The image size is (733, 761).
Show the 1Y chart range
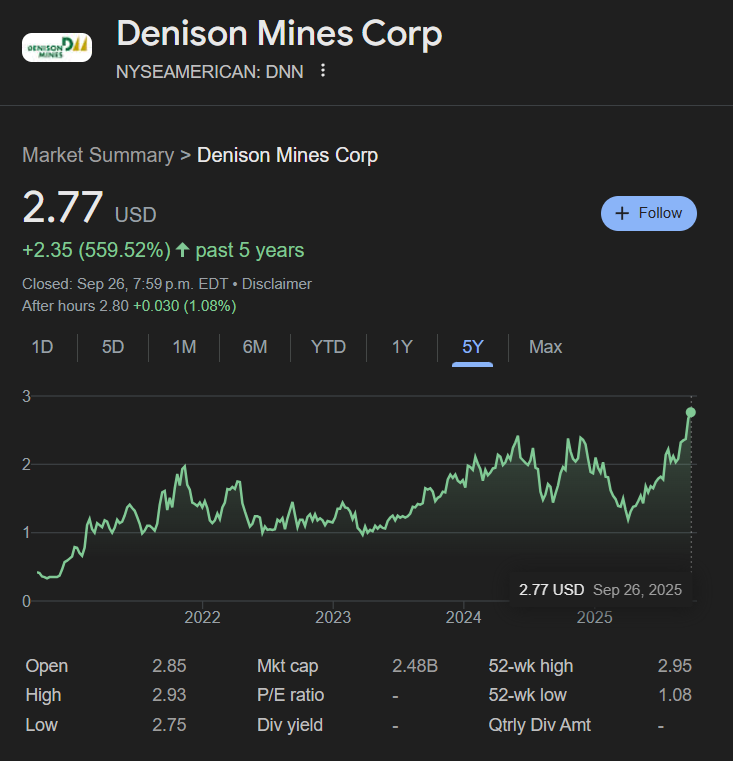click(x=402, y=347)
